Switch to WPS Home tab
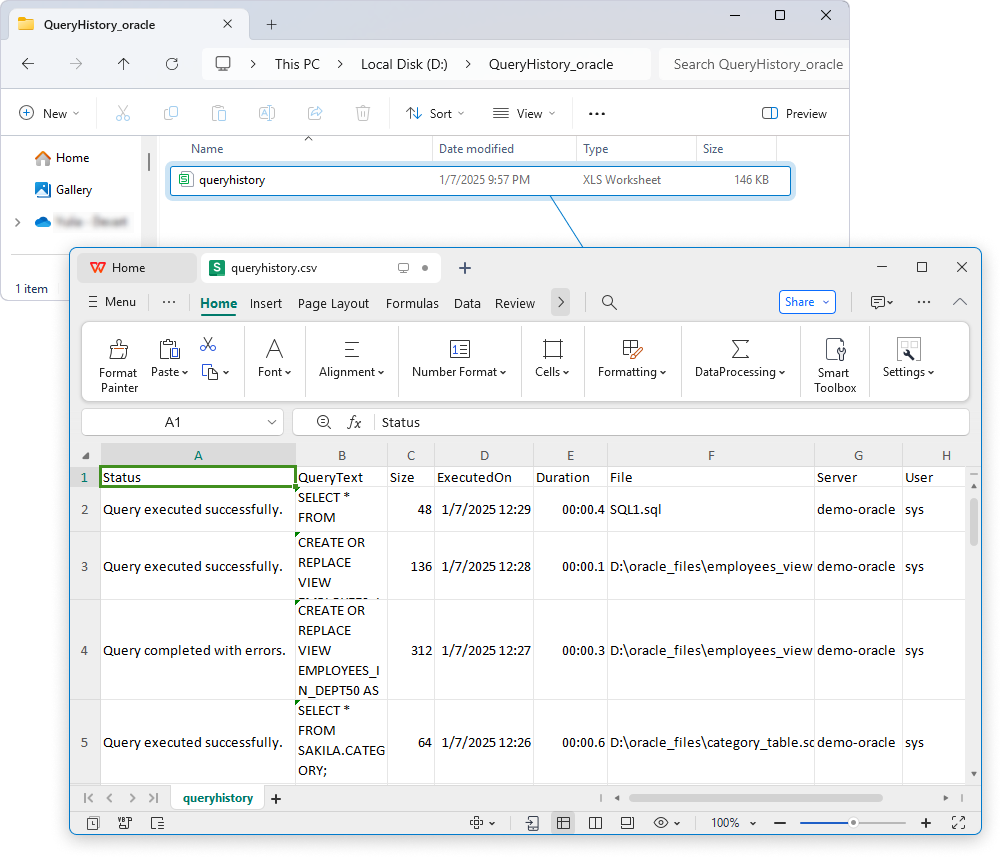 click(136, 268)
